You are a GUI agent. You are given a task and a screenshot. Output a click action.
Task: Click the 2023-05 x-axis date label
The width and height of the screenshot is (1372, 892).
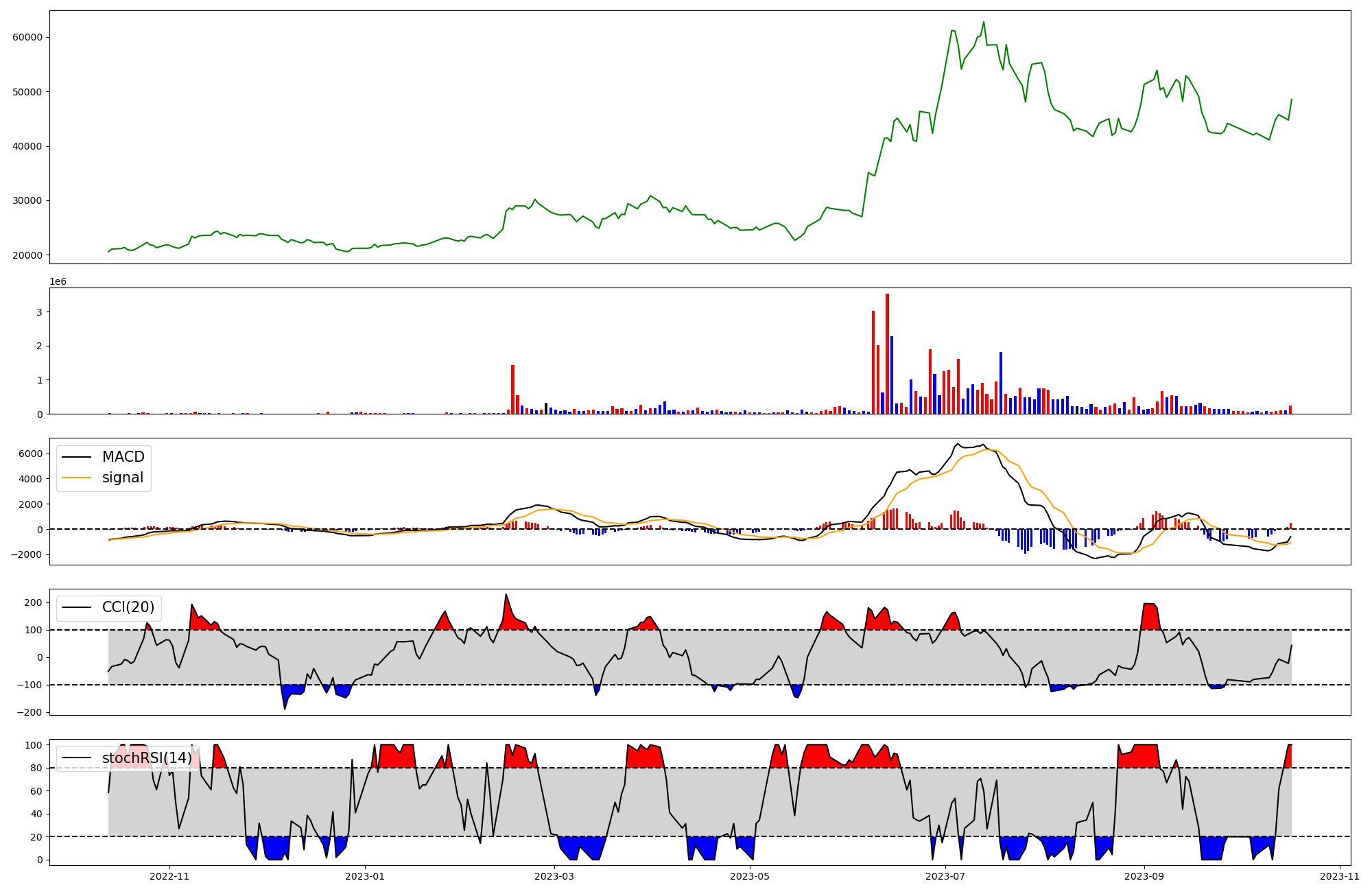(750, 876)
